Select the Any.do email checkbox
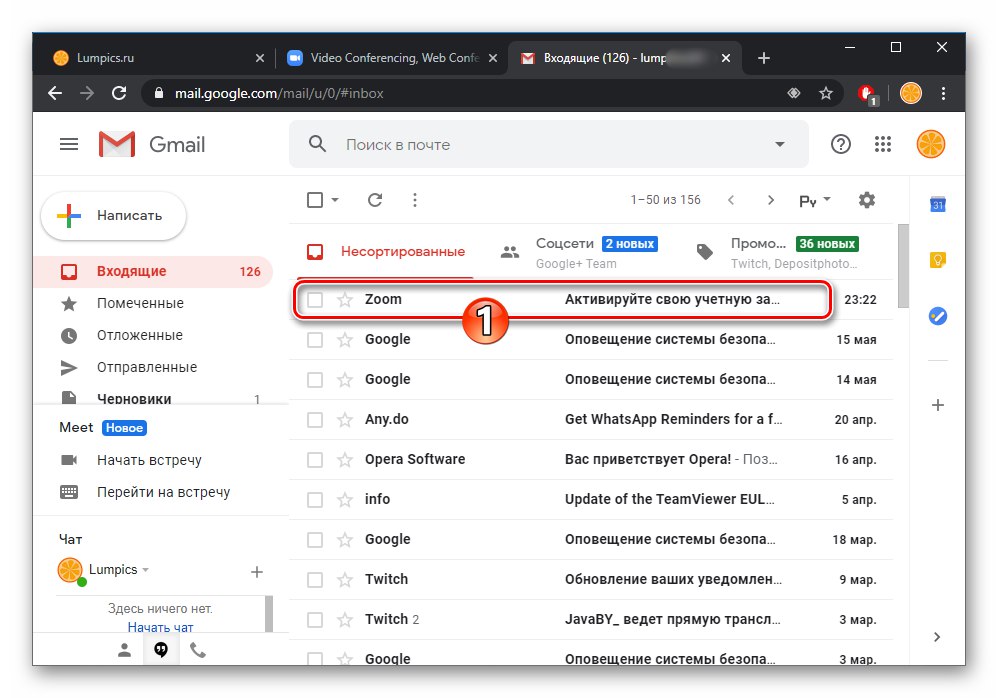This screenshot has height=698, width=998. [x=315, y=420]
